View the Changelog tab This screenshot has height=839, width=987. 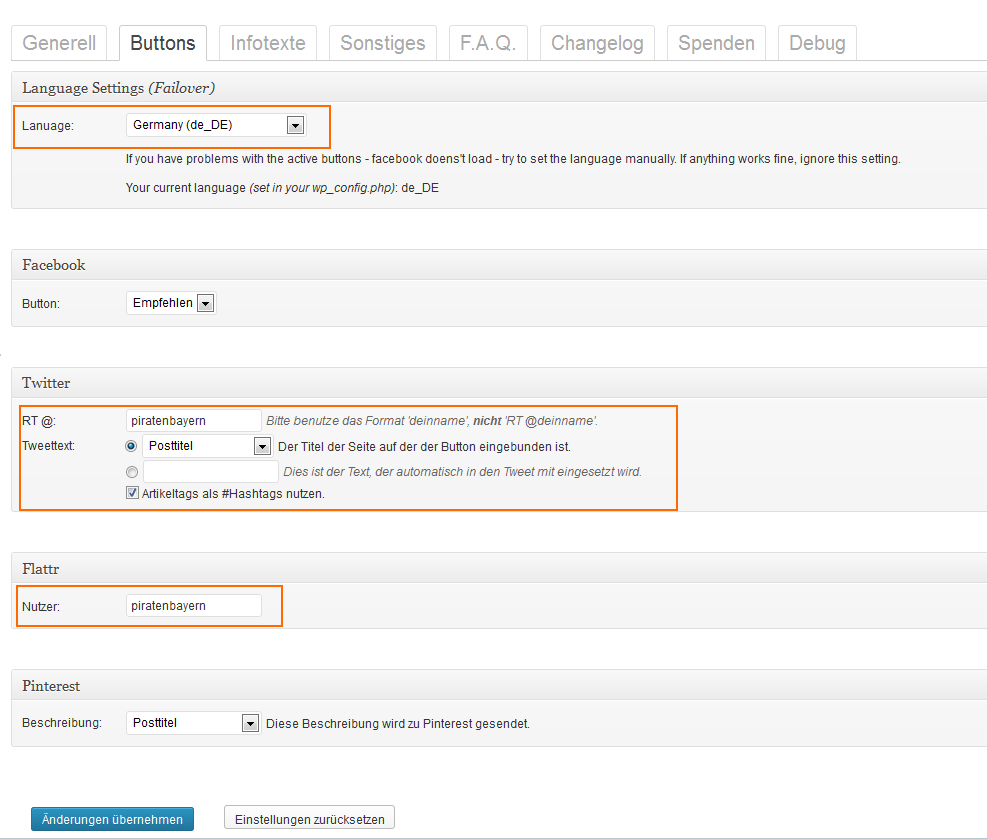coord(597,43)
